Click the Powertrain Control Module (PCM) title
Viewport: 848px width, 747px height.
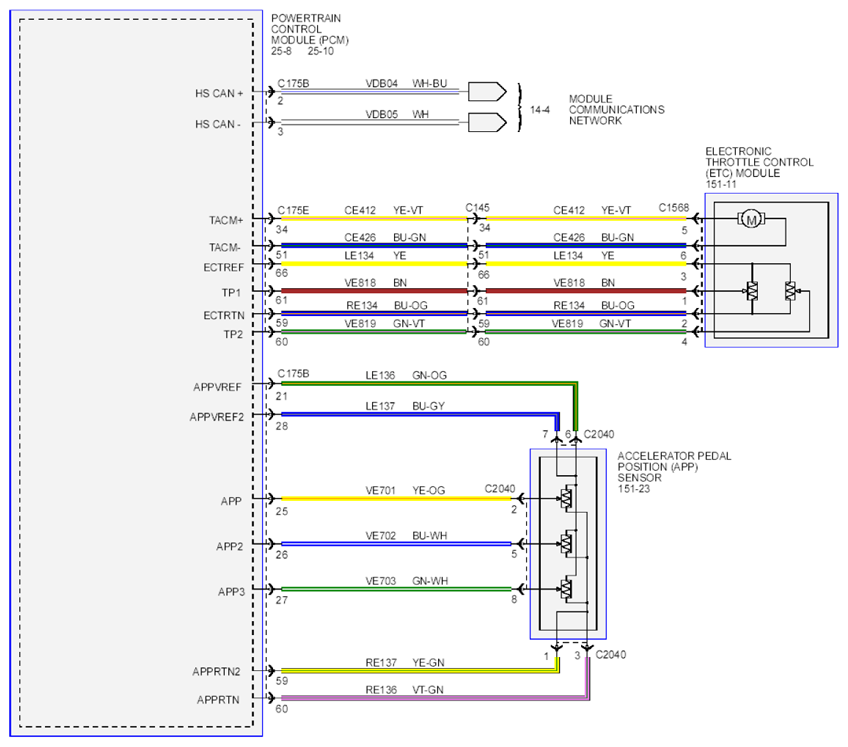click(x=309, y=29)
